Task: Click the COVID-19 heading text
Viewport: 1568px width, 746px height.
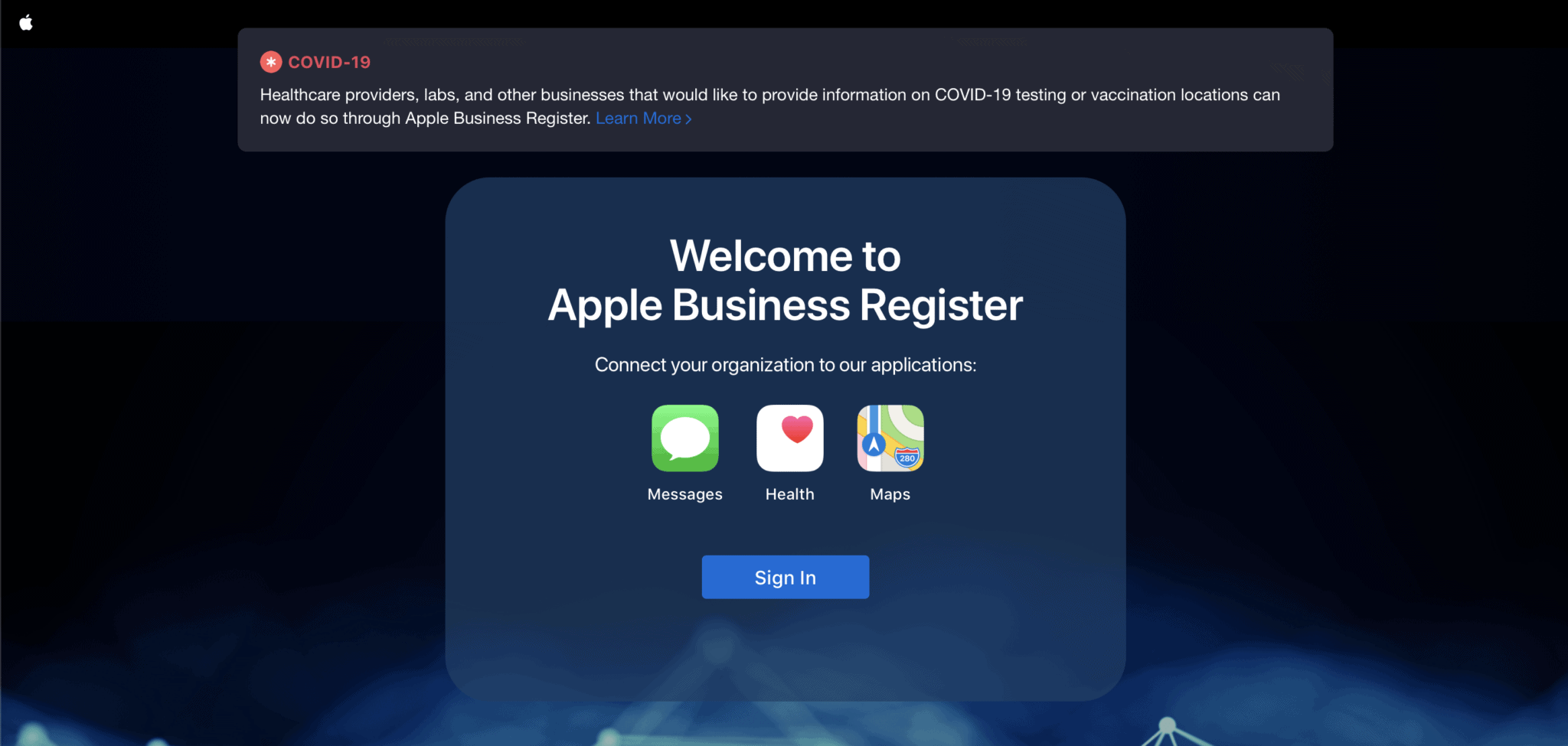Action: pos(329,61)
